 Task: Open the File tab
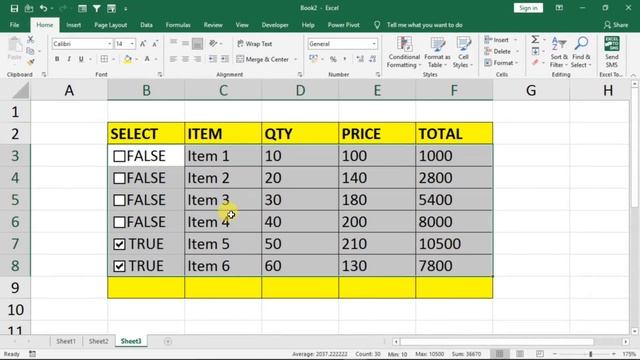click(15, 25)
